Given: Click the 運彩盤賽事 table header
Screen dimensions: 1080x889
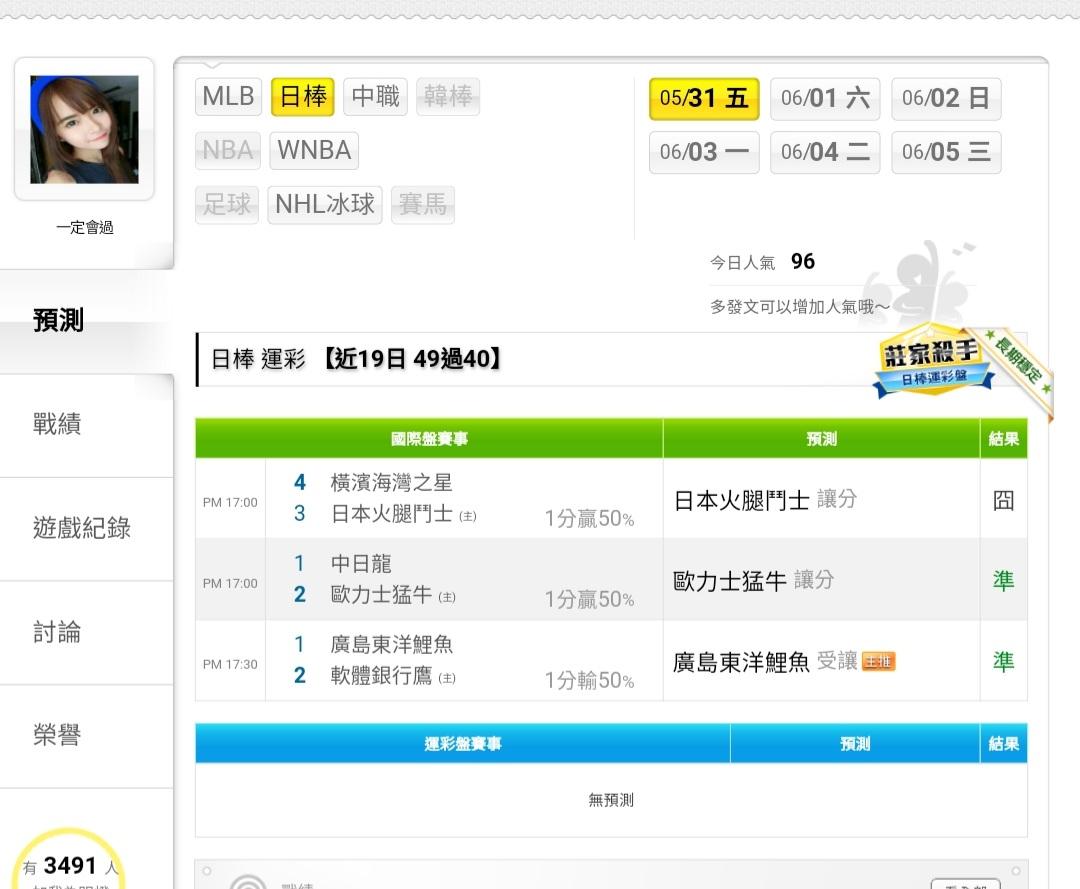Looking at the screenshot, I should 463,744.
